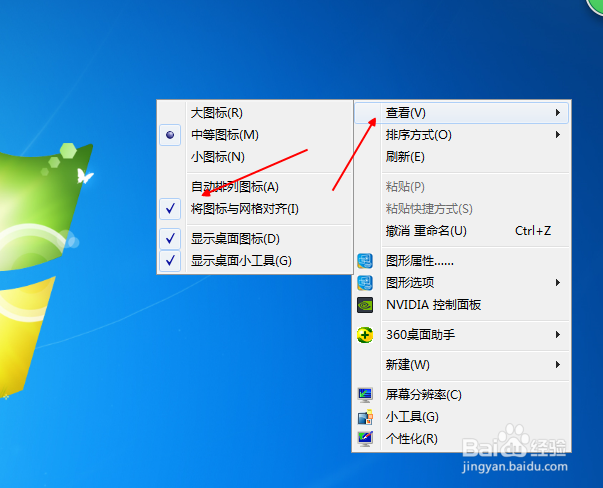
Task: Expand the 查看(V) submenu arrow
Action: click(558, 113)
